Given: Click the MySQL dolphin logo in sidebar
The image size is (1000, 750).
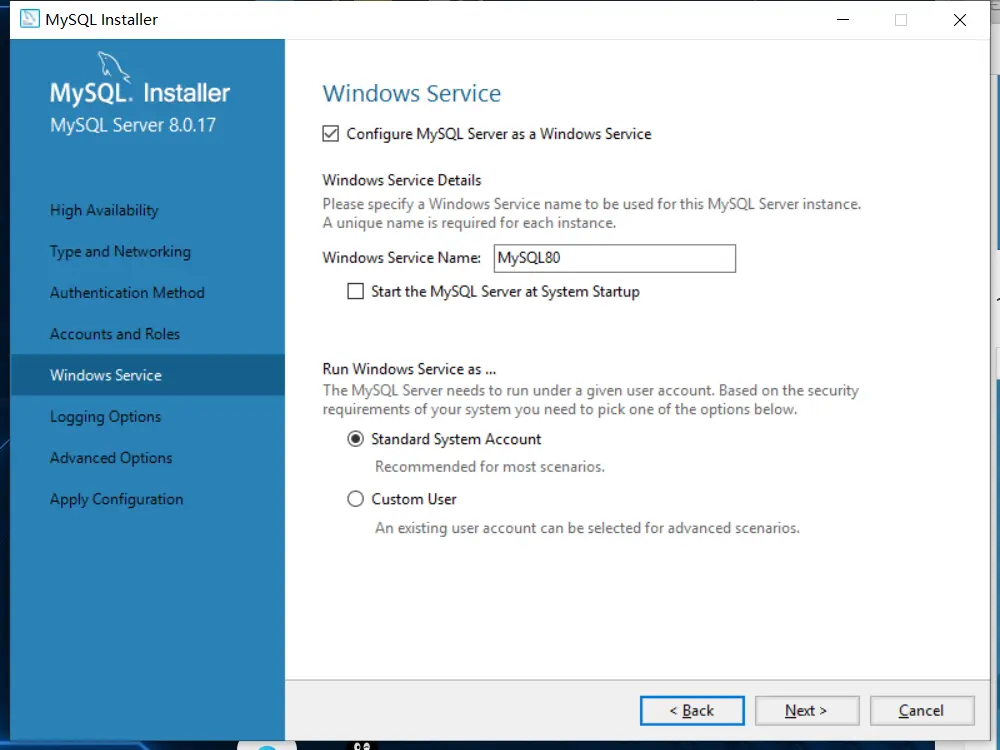Looking at the screenshot, I should 114,67.
